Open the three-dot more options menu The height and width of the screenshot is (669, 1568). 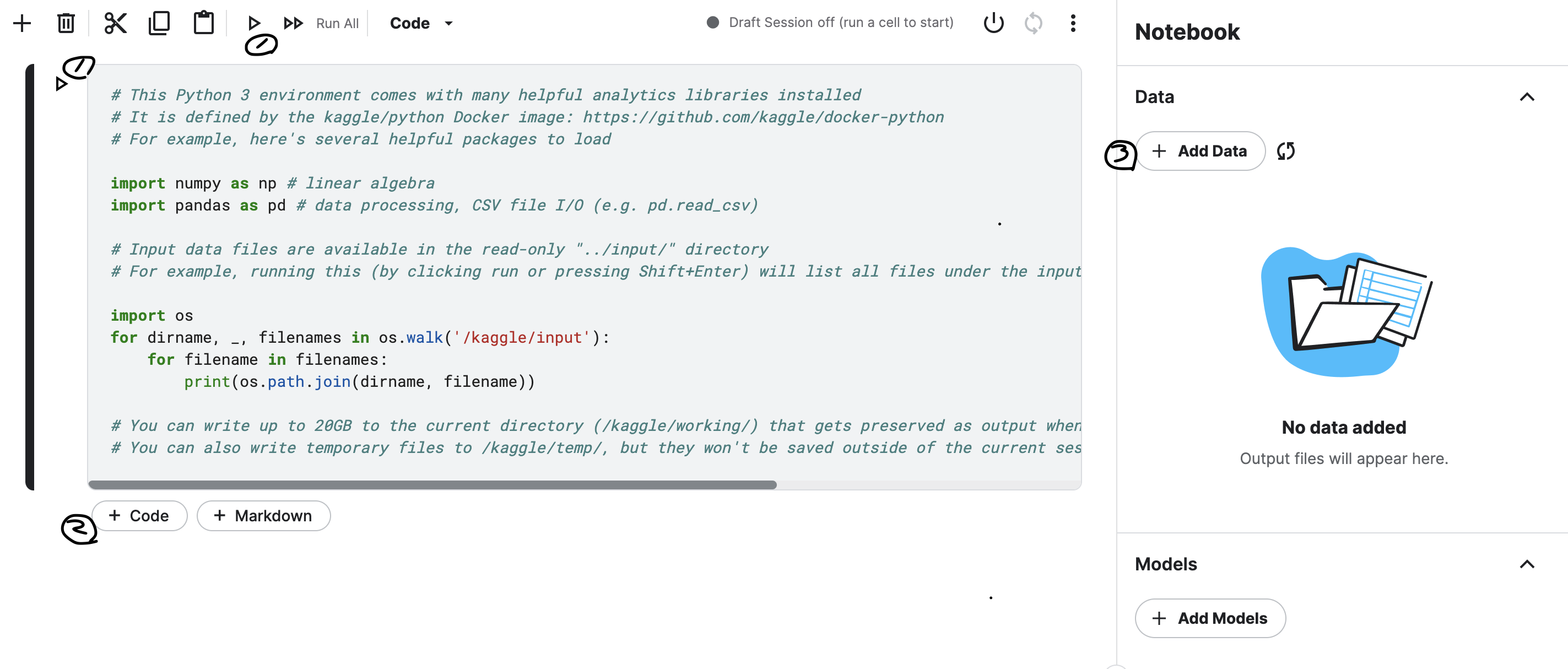[x=1073, y=23]
